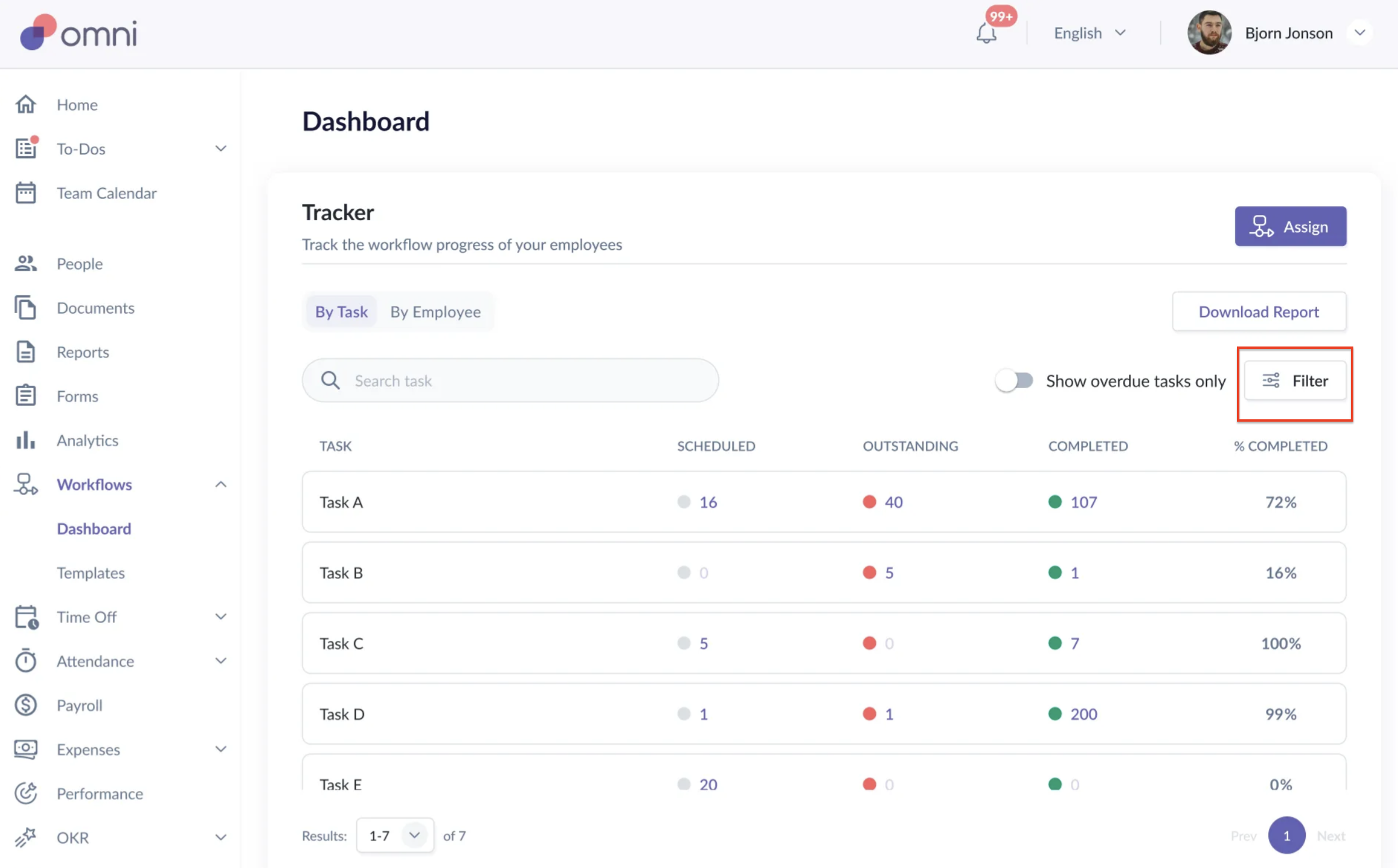Screen dimensions: 1398x868
Task: Enable Show overdue tasks only toggle
Action: pos(1014,381)
